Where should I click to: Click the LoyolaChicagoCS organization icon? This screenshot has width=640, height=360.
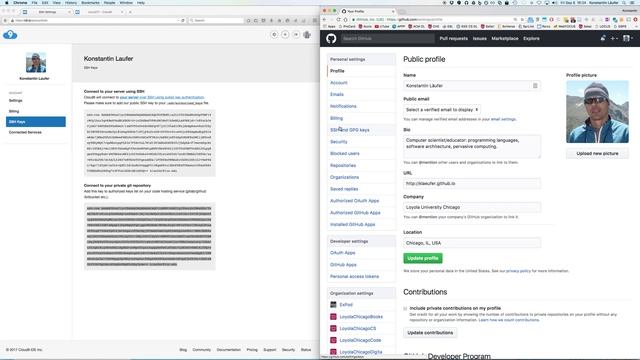pyautogui.click(x=333, y=329)
